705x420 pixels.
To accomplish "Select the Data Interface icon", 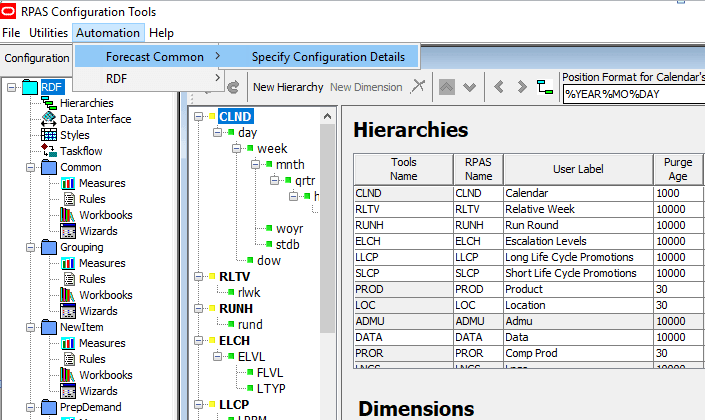I will [x=49, y=119].
